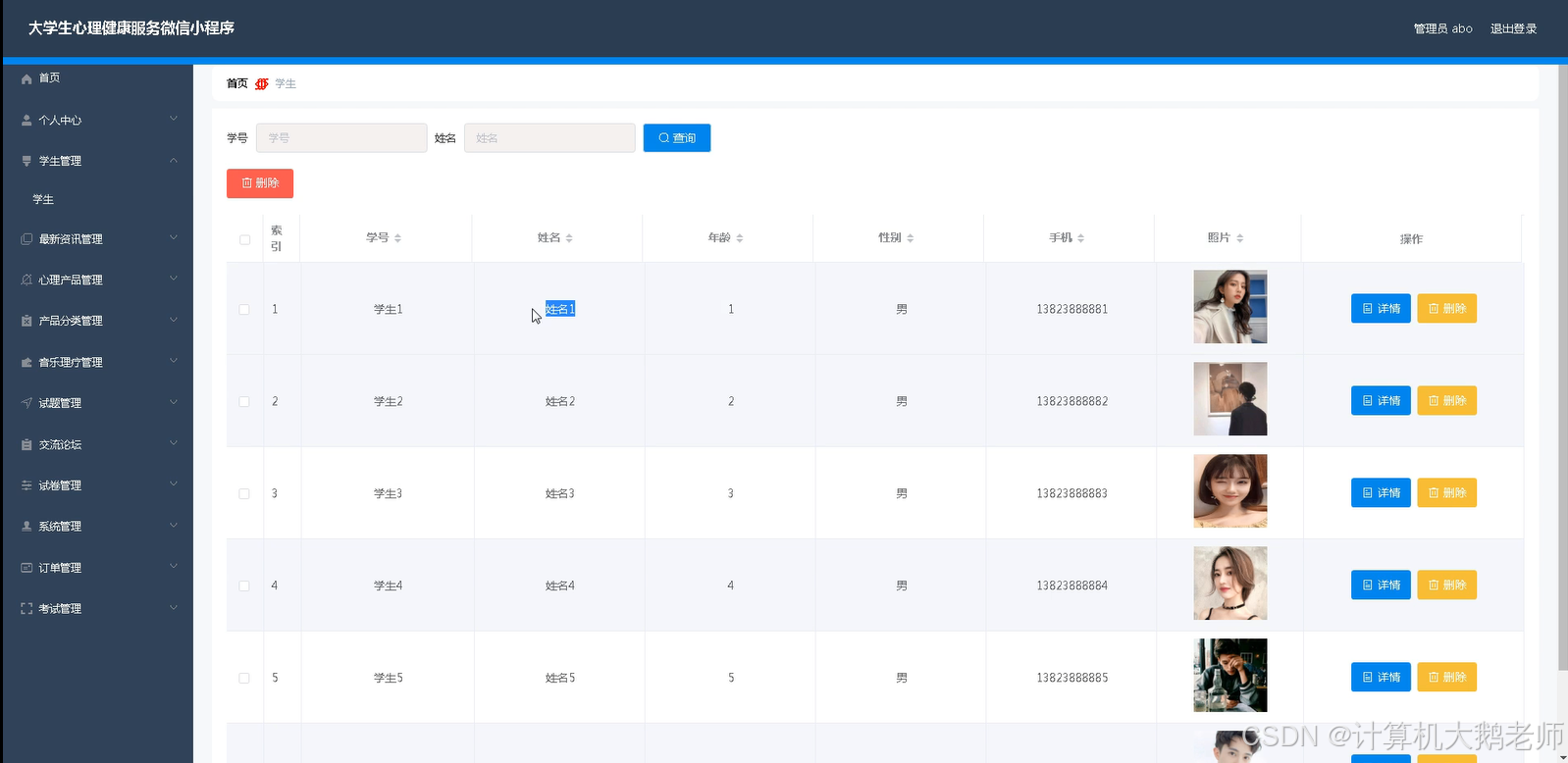Open the 首页 home icon in sidebar
1568x763 pixels.
[26, 78]
